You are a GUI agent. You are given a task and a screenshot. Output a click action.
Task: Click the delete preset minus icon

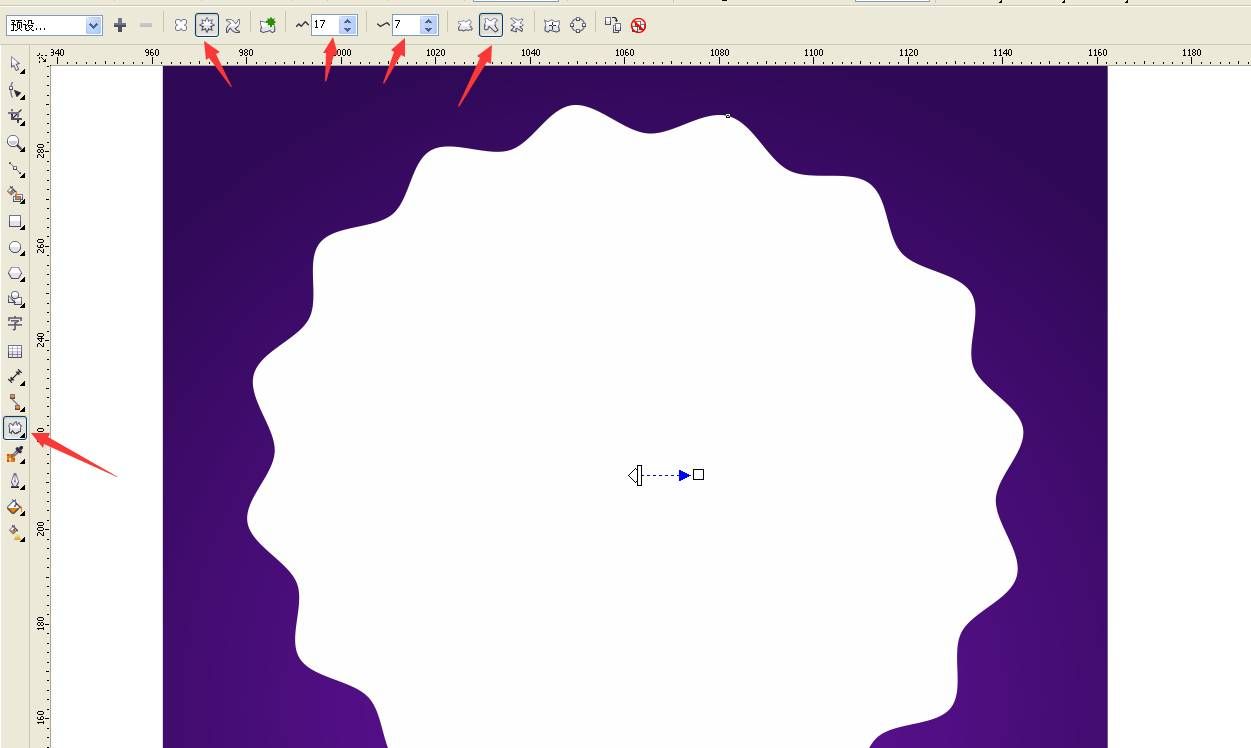pyautogui.click(x=146, y=25)
